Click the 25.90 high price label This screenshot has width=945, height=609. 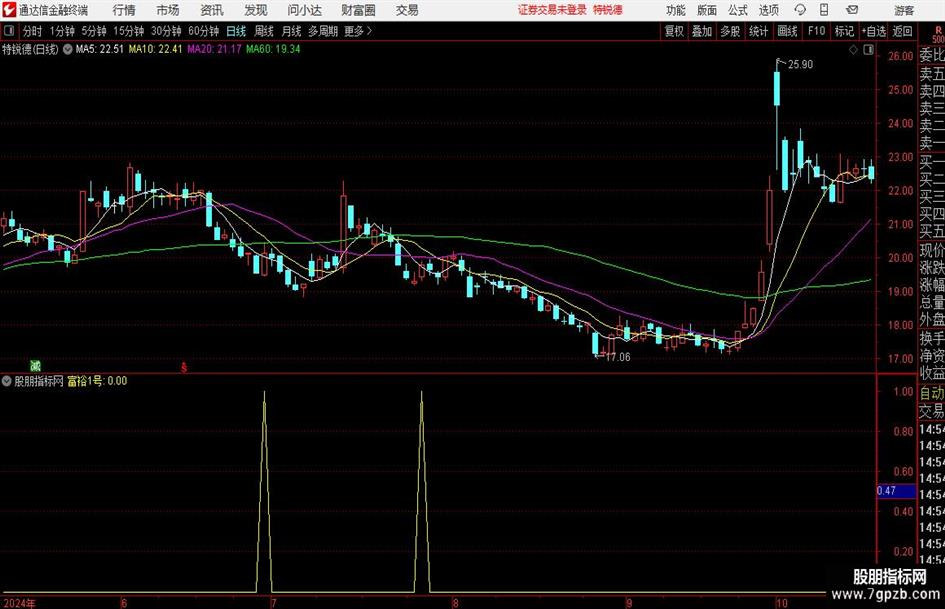click(800, 65)
